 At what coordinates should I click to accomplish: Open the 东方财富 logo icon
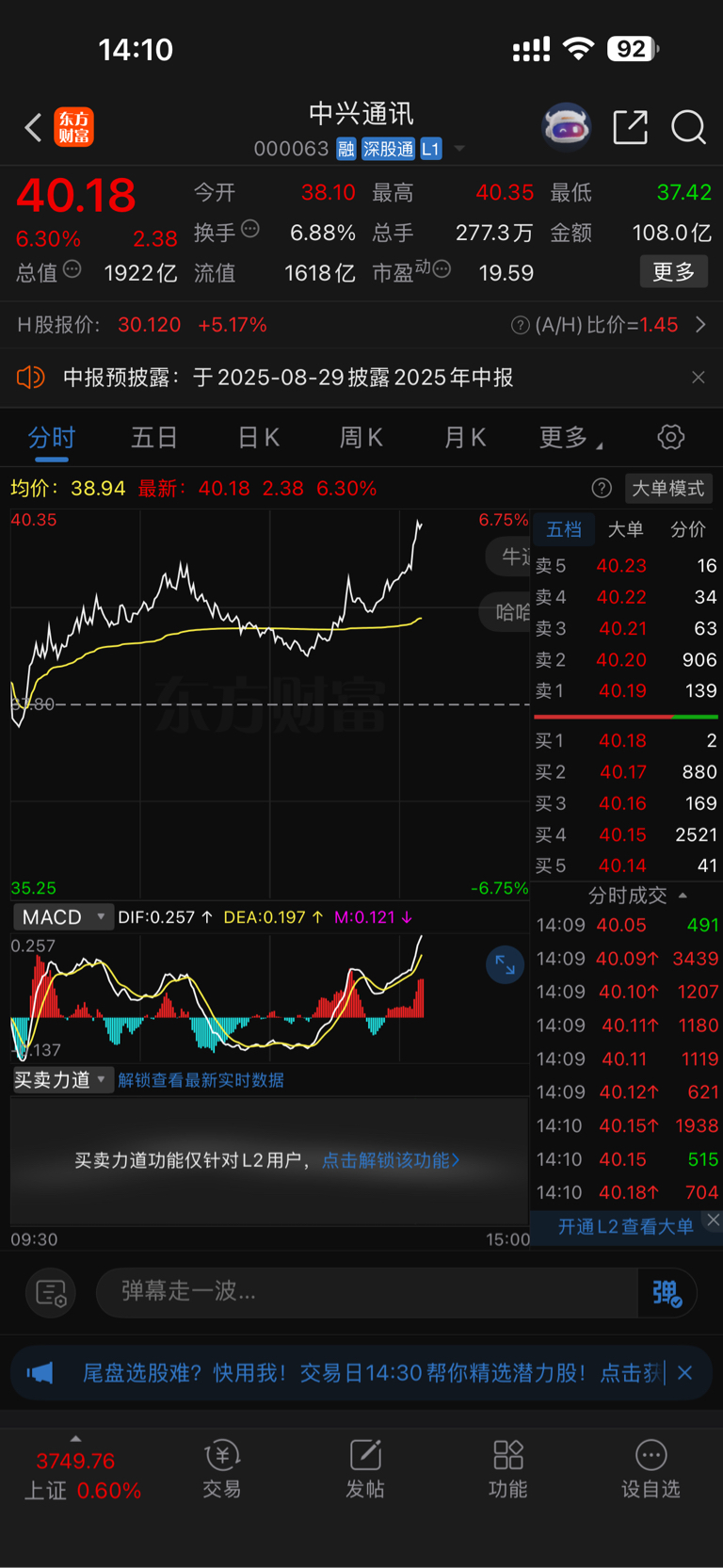click(73, 127)
